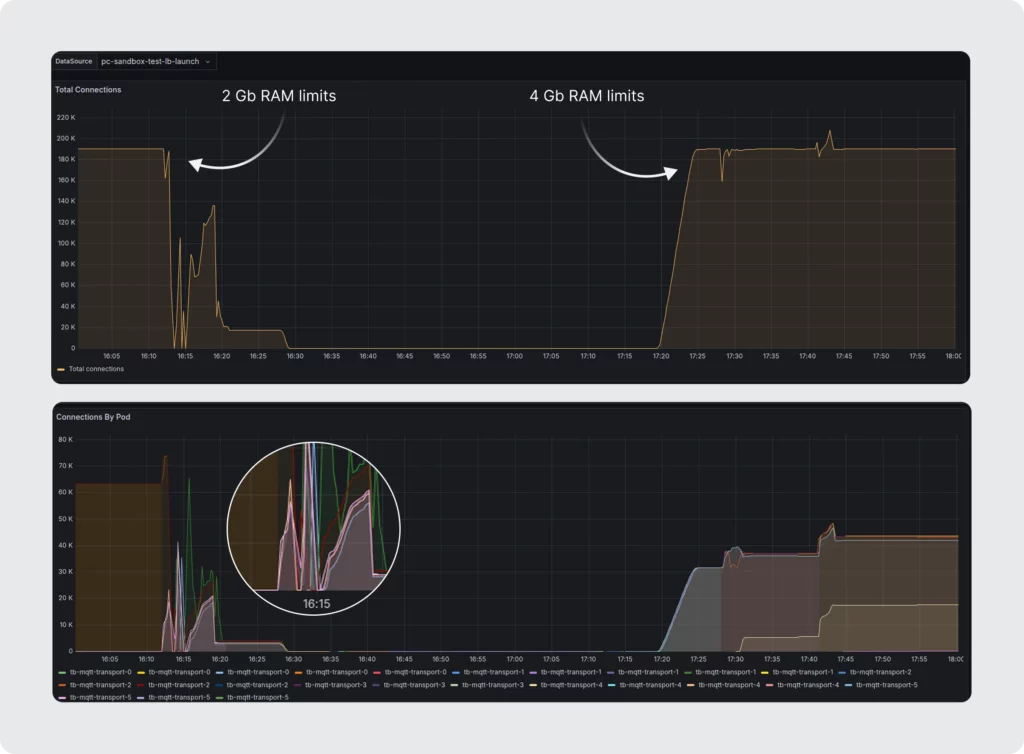Toggle the red tb-mqtt-transport-4 legend series
1024x754 pixels.
click(806, 685)
